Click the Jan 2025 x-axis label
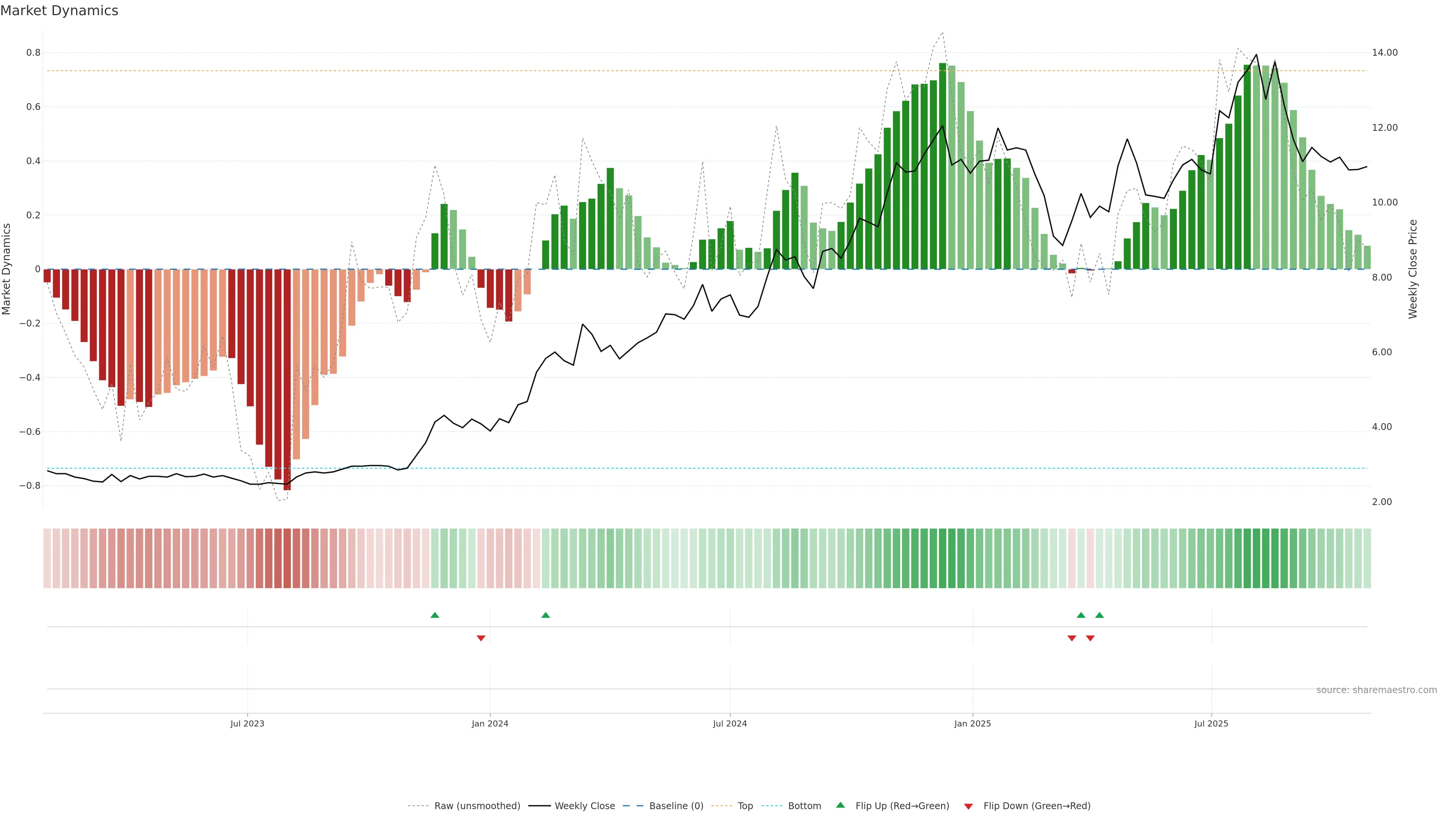The width and height of the screenshot is (1456, 819). click(972, 723)
